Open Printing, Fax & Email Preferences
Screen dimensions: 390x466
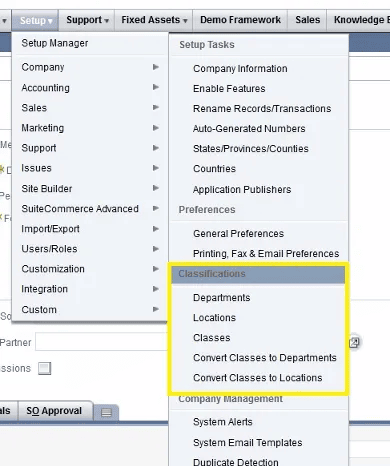(266, 254)
